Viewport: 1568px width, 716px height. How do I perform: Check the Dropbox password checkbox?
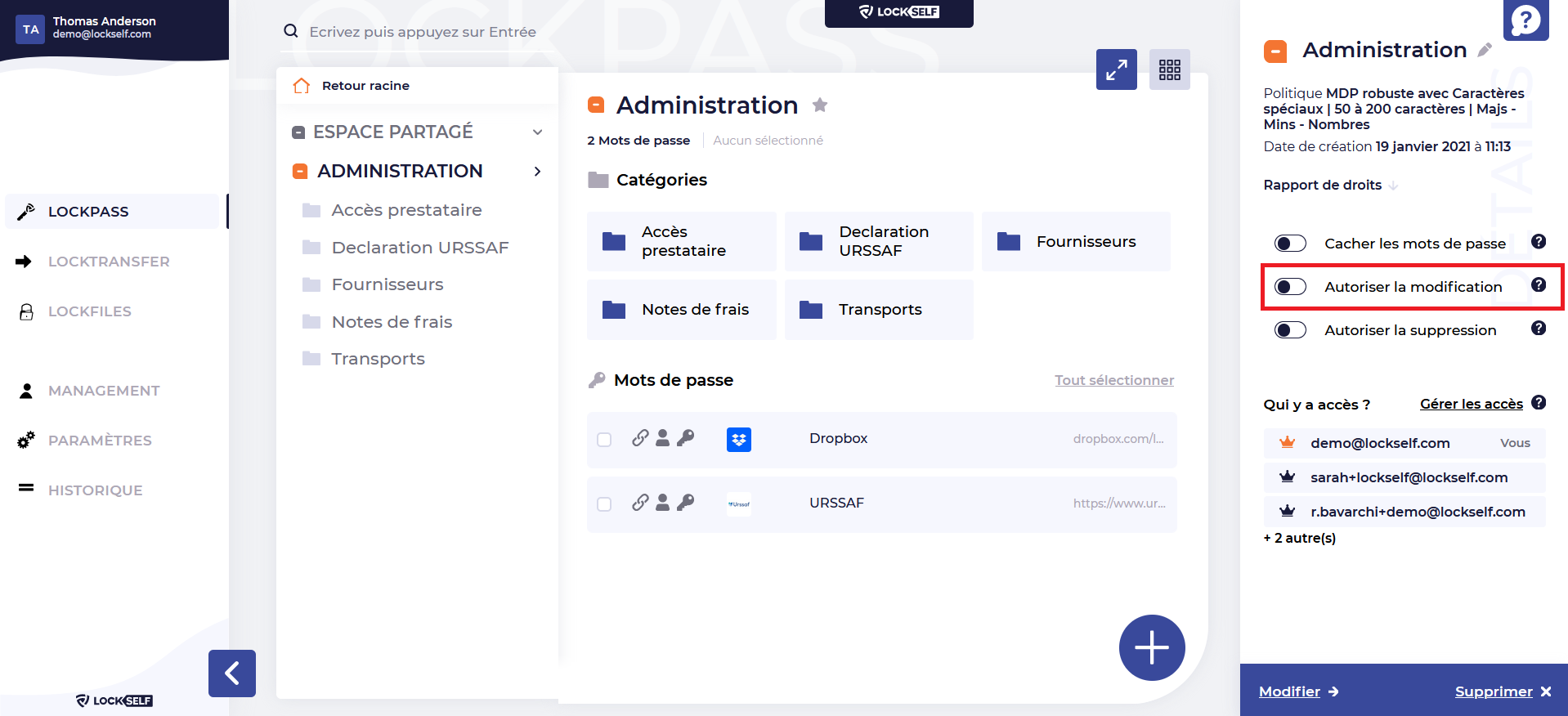click(604, 440)
